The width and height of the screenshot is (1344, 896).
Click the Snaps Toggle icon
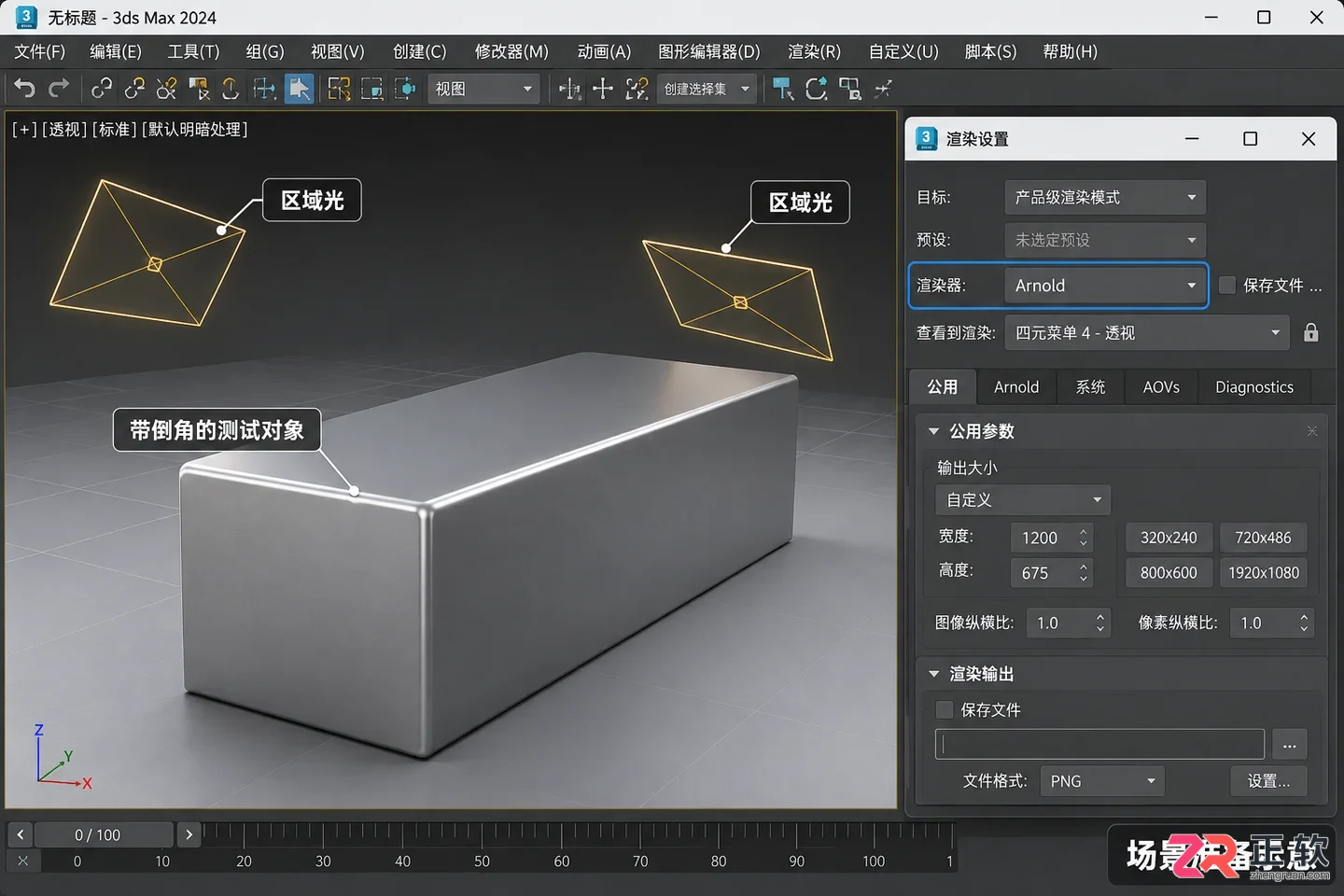[x=783, y=89]
